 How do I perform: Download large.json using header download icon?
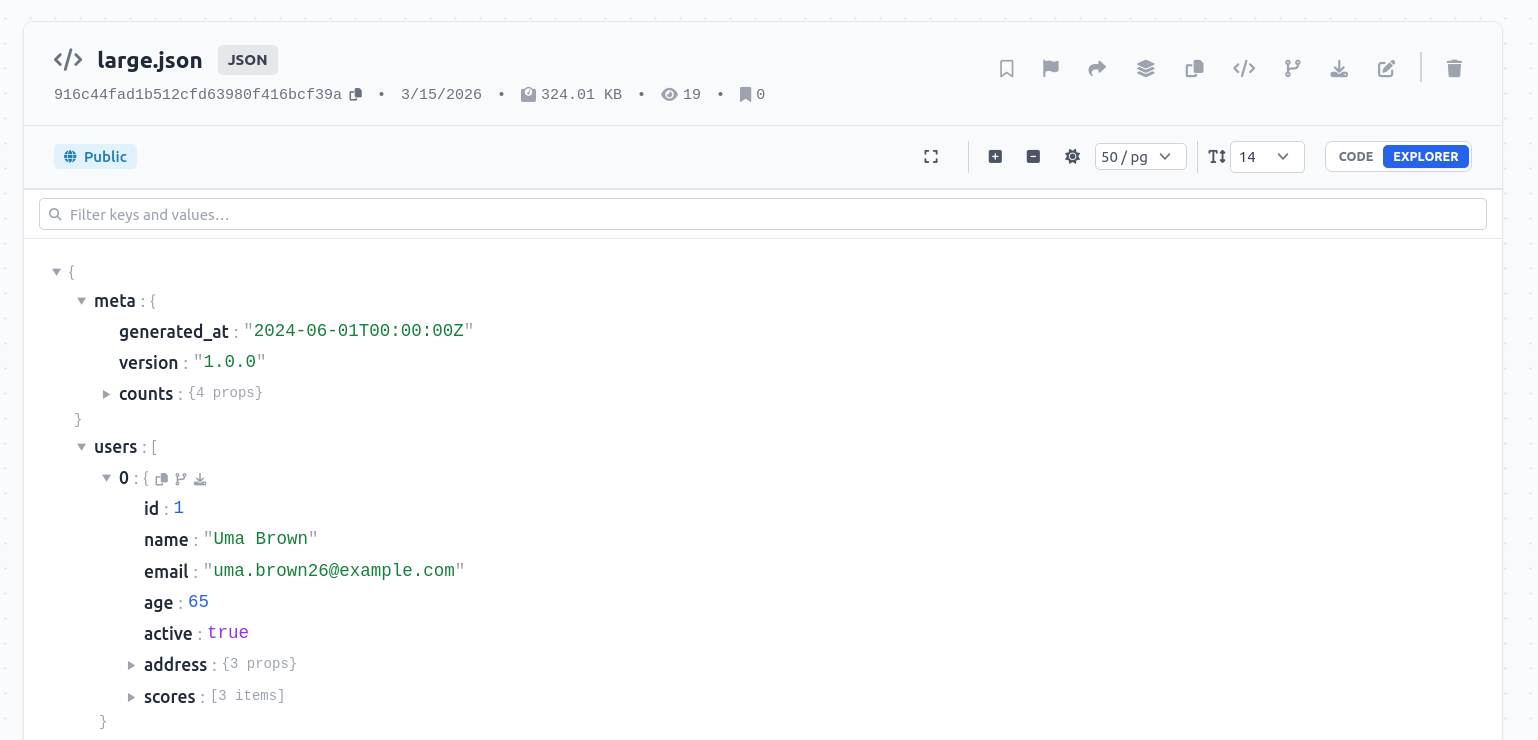point(1339,68)
